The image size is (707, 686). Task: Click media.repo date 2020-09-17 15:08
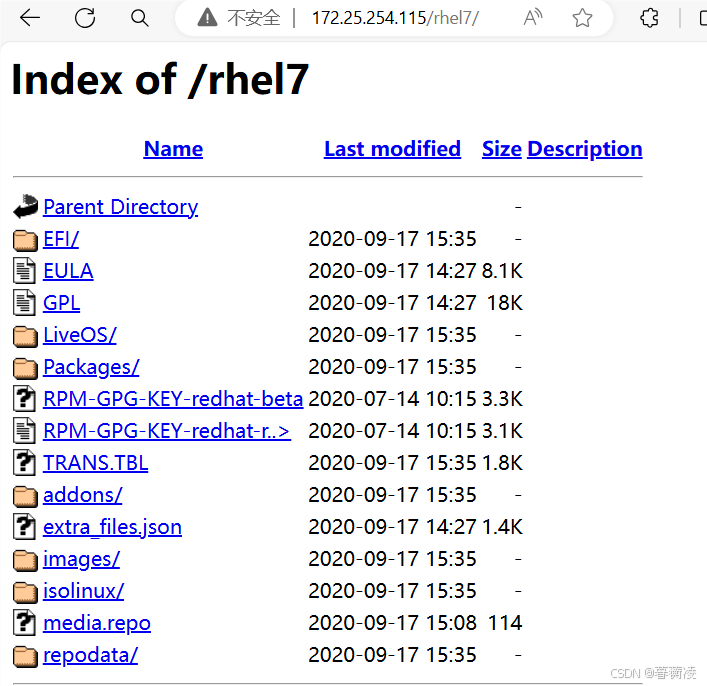[392, 623]
